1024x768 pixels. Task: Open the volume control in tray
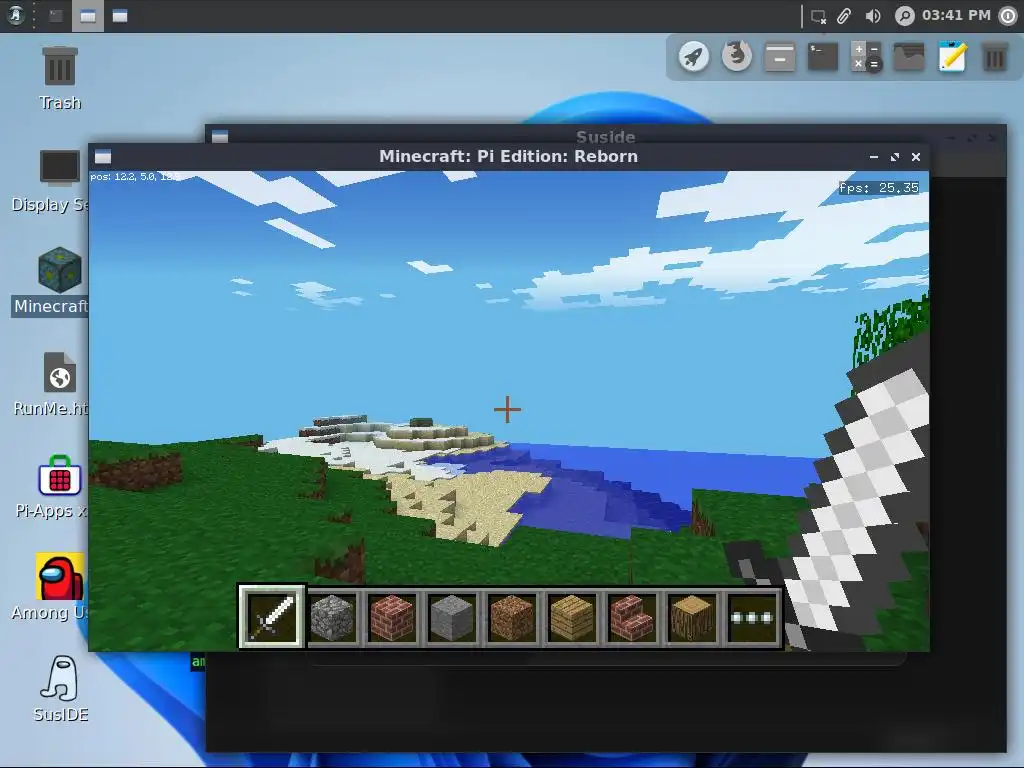(872, 16)
